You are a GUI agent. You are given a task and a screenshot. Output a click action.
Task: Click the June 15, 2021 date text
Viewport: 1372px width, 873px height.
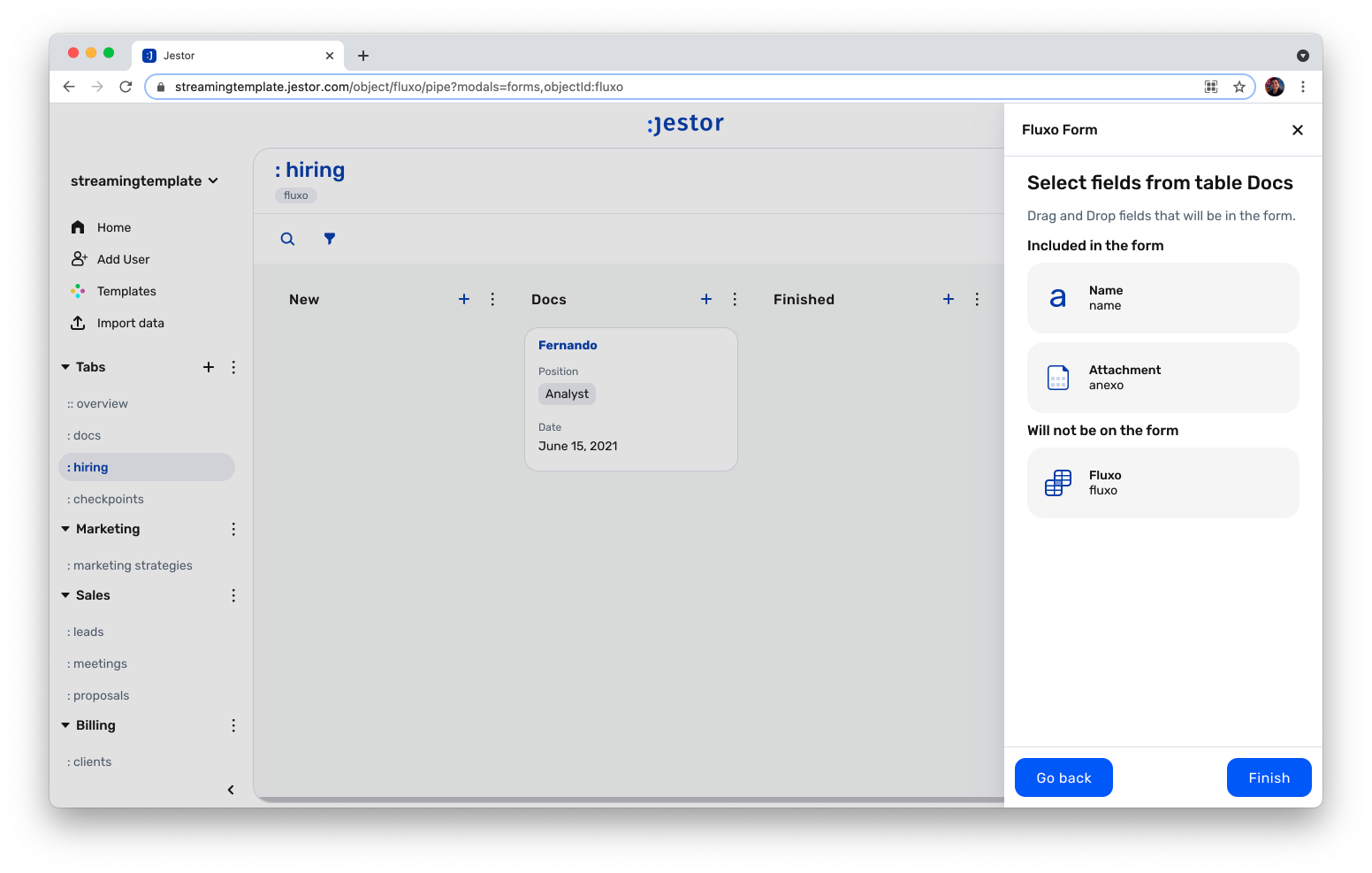[578, 446]
